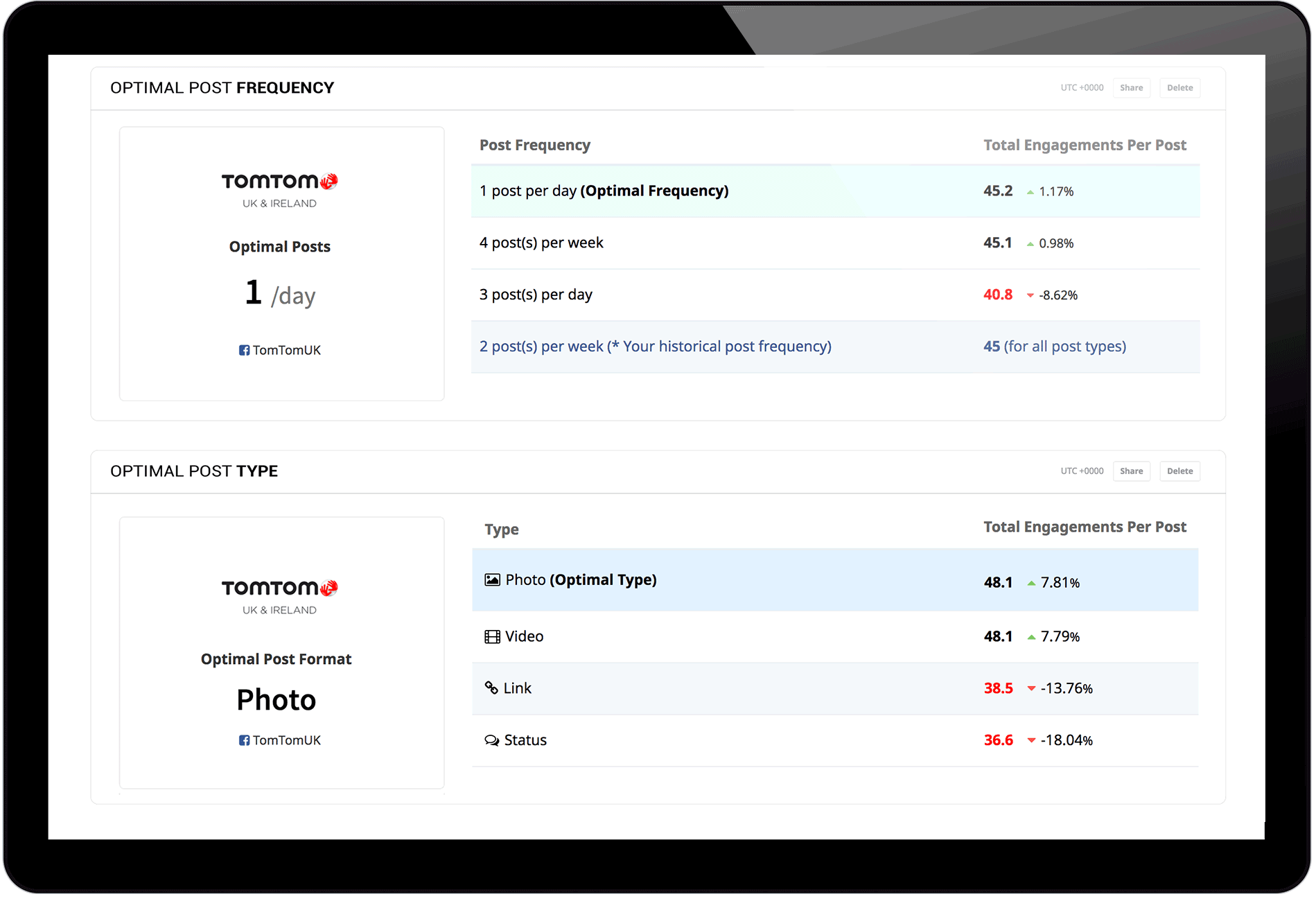
Task: Delete the Optimal Post Type widget
Action: [x=1179, y=471]
